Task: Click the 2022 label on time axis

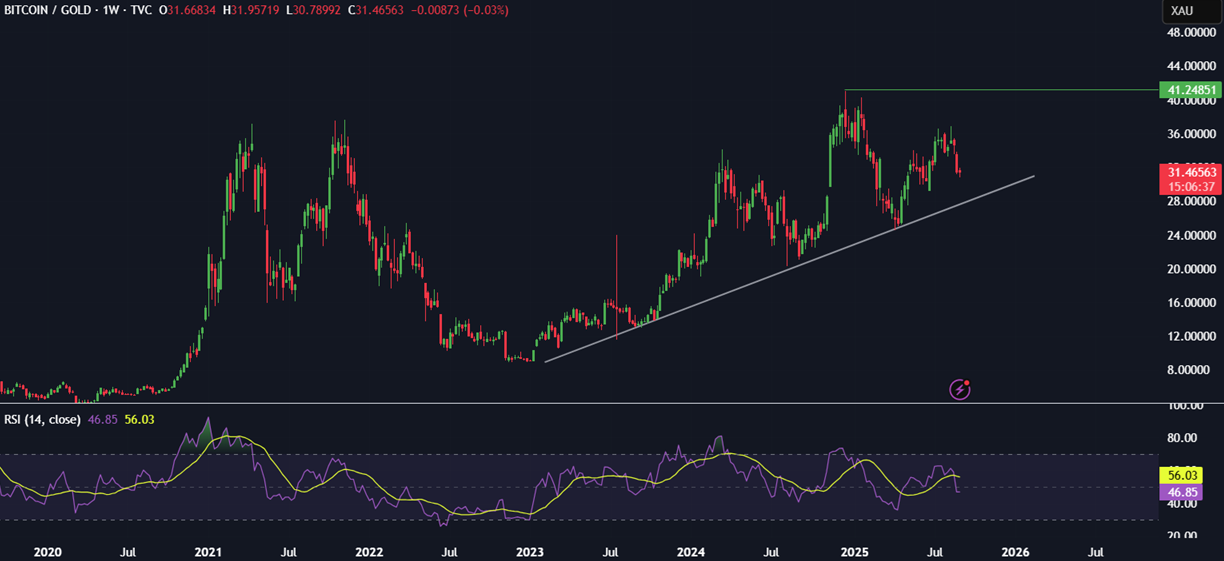Action: (369, 551)
